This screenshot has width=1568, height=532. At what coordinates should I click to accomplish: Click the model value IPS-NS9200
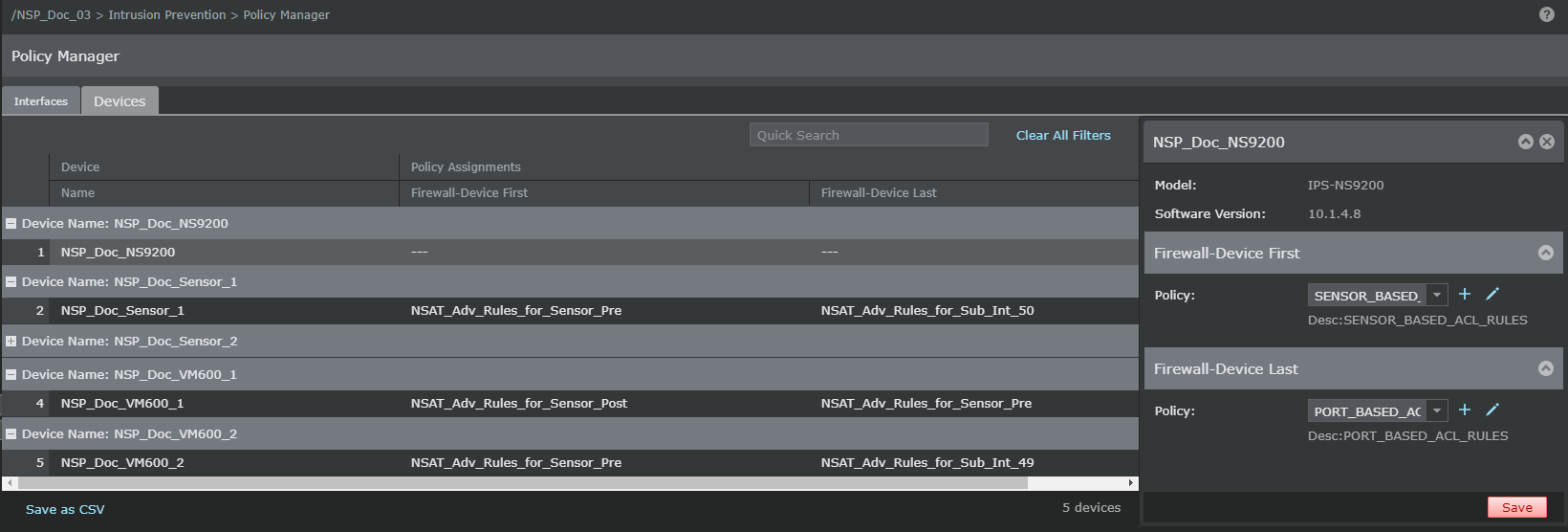[x=1345, y=185]
